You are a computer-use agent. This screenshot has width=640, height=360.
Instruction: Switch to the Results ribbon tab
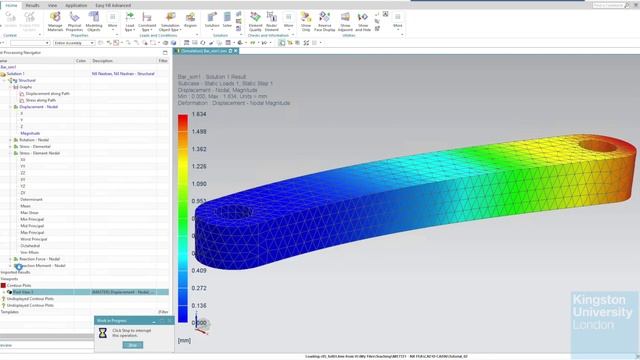pos(32,5)
